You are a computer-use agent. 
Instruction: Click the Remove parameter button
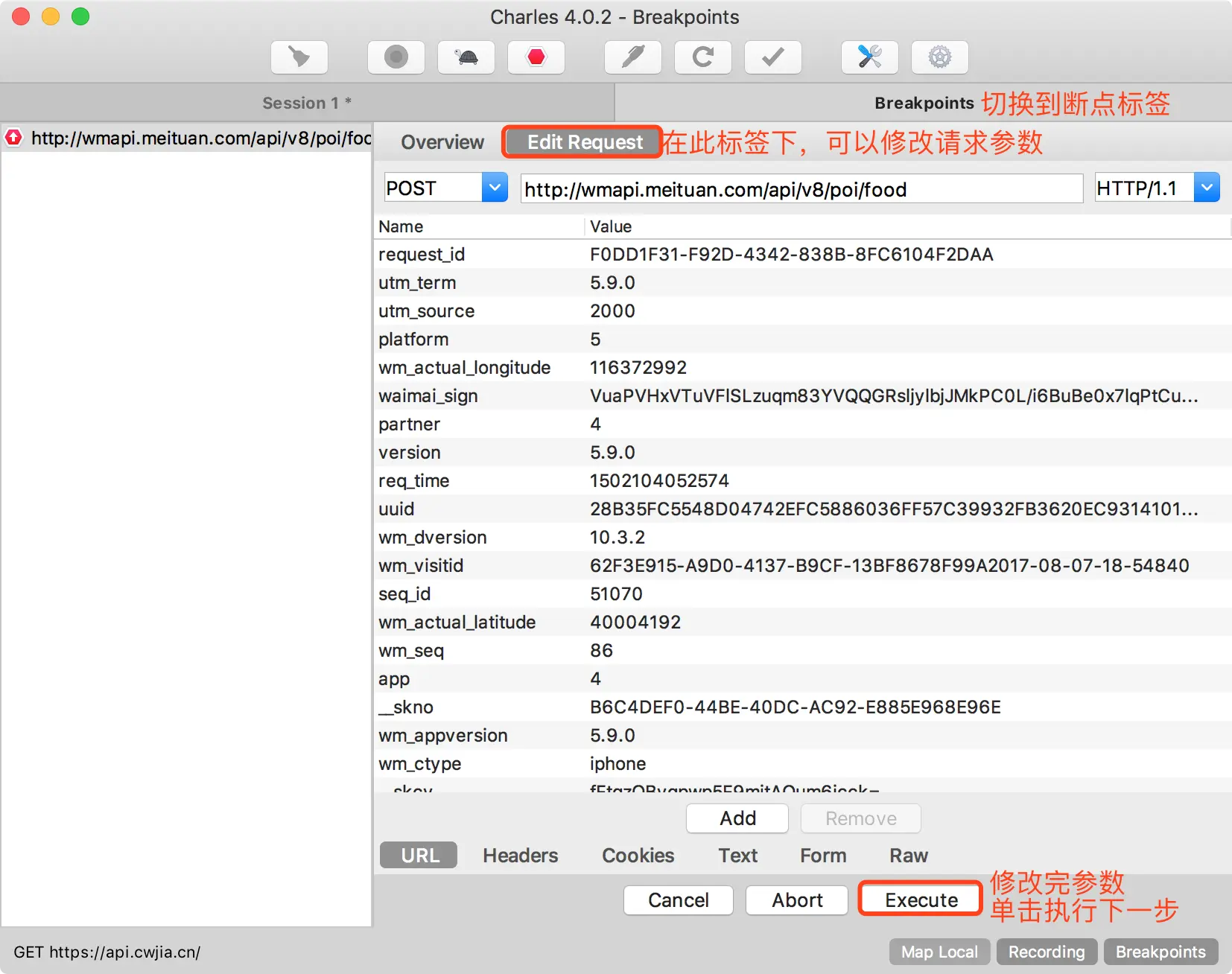tap(861, 818)
